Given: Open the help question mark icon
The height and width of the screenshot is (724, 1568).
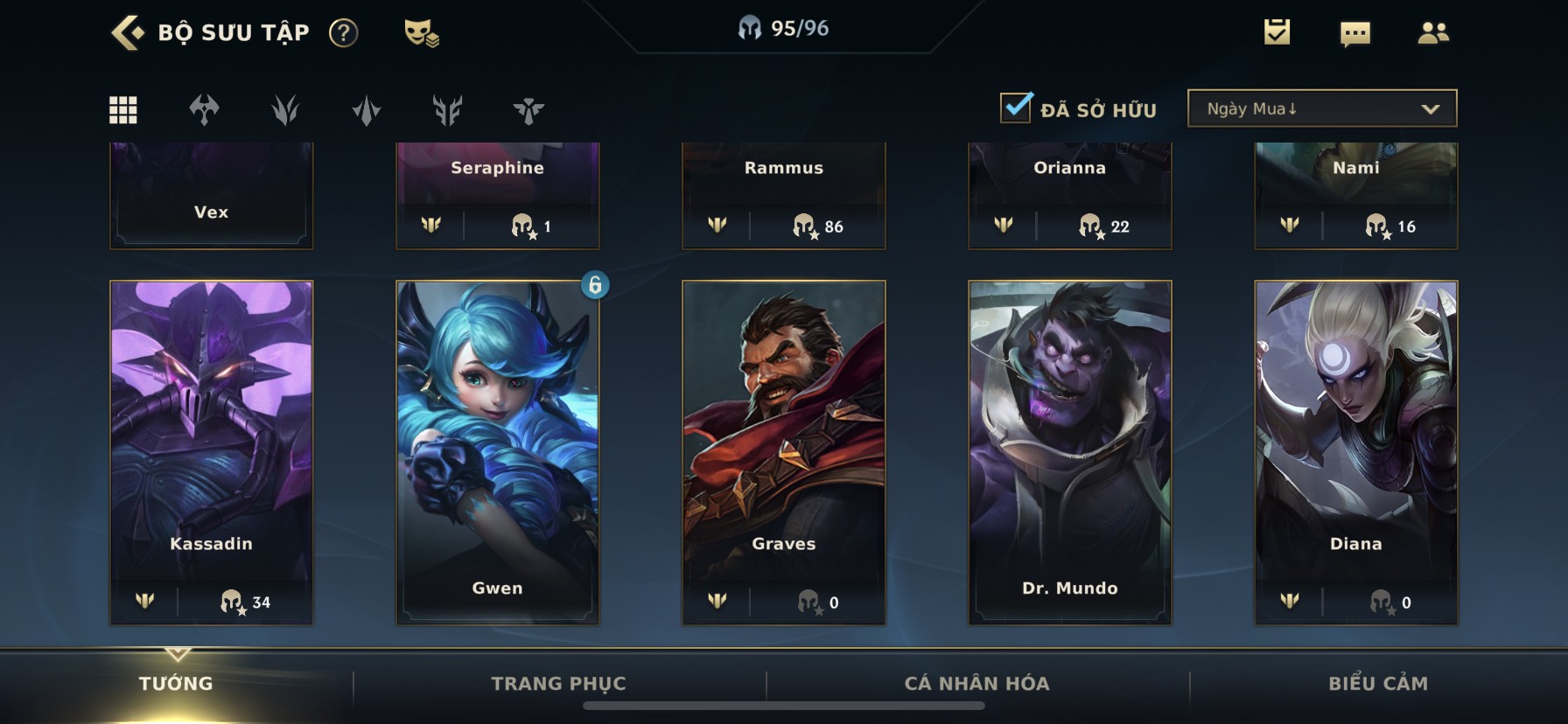Looking at the screenshot, I should click(x=343, y=33).
